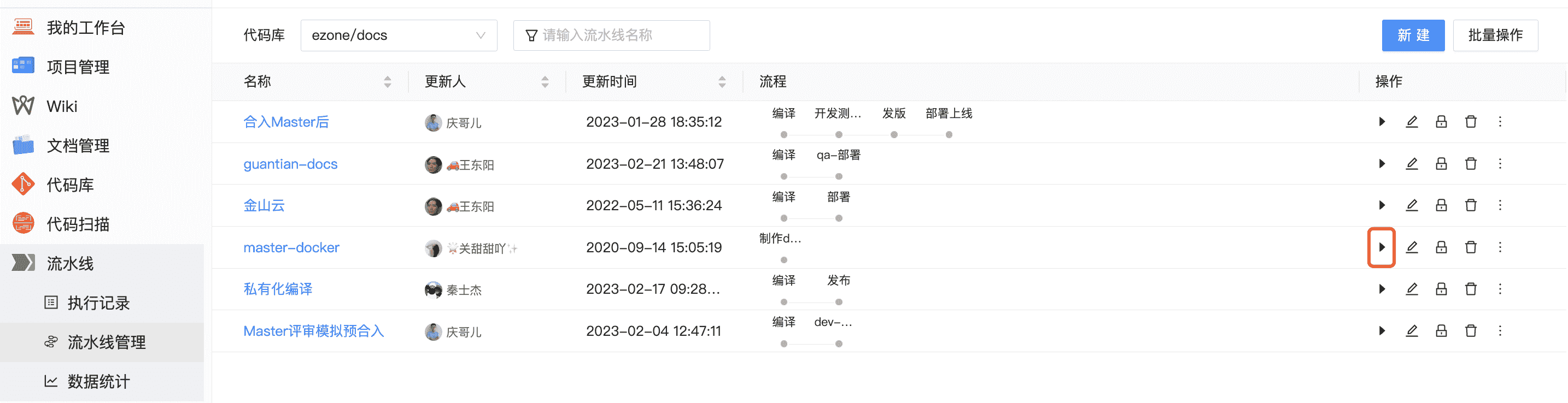
Task: Open more options for guantian-docs
Action: pyautogui.click(x=1500, y=163)
